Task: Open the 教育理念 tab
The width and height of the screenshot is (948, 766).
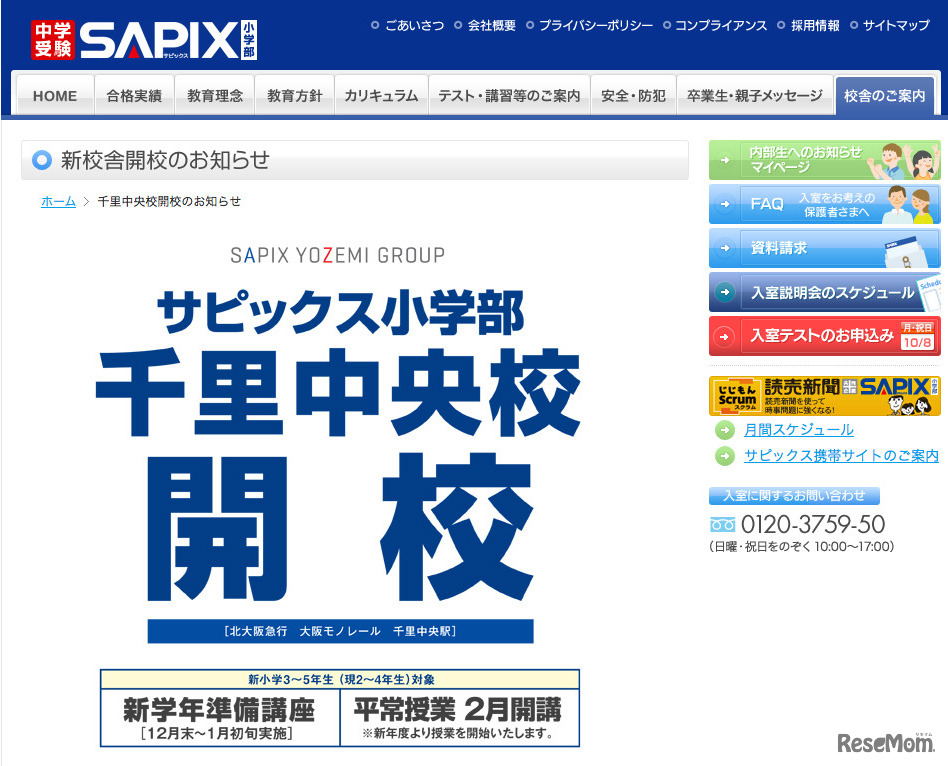Action: point(215,95)
